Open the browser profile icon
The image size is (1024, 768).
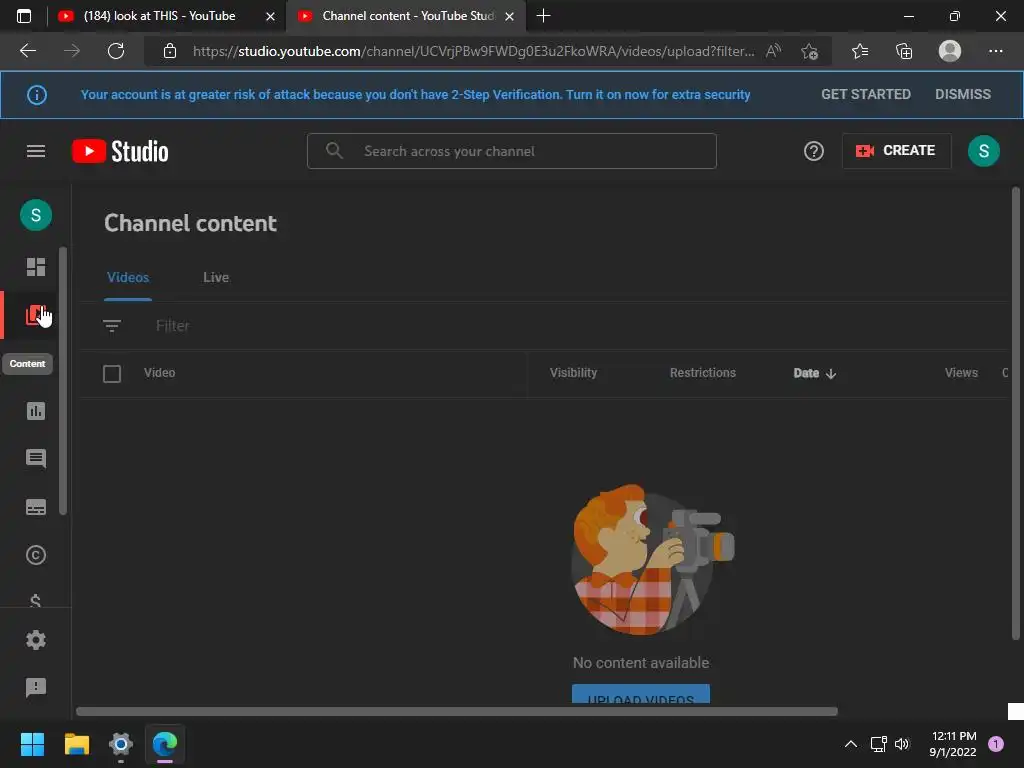pyautogui.click(x=949, y=51)
